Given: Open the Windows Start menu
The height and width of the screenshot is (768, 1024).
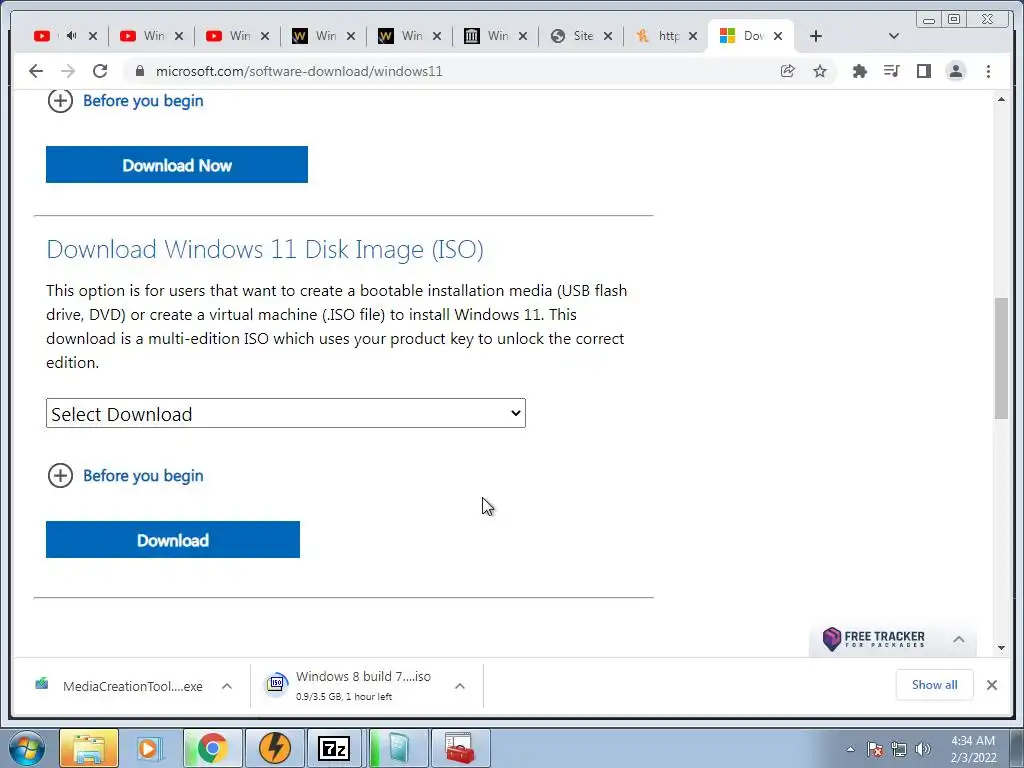Looking at the screenshot, I should tap(27, 748).
